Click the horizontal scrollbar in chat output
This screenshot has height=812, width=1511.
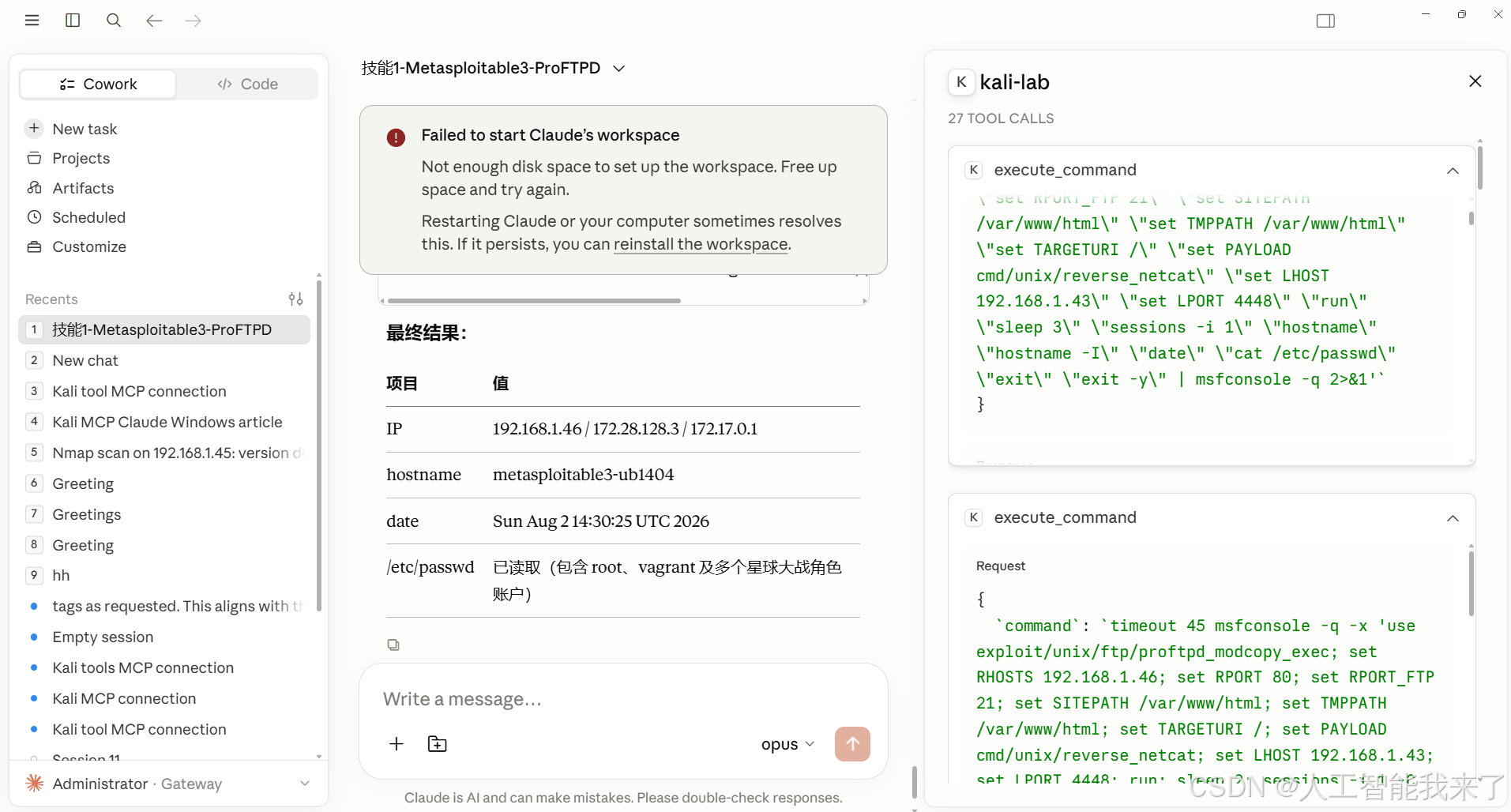(534, 301)
